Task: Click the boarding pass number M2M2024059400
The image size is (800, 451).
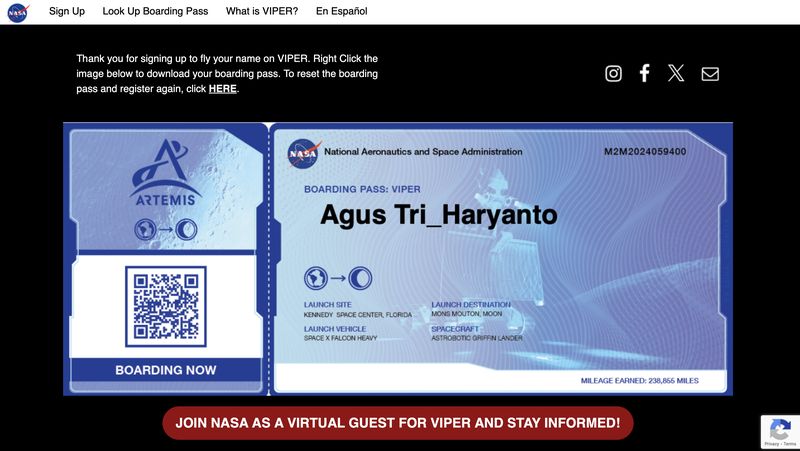Action: point(645,152)
